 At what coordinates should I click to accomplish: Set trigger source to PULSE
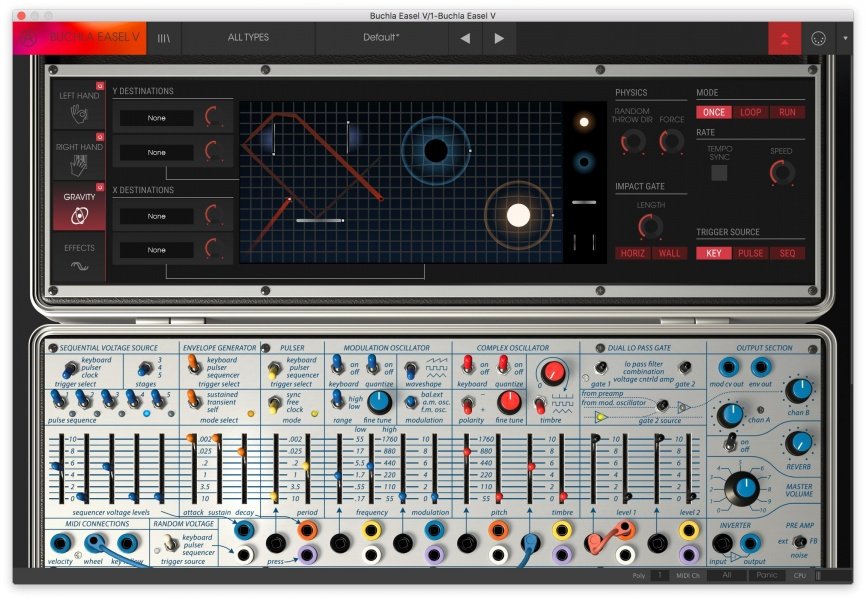[x=750, y=253]
